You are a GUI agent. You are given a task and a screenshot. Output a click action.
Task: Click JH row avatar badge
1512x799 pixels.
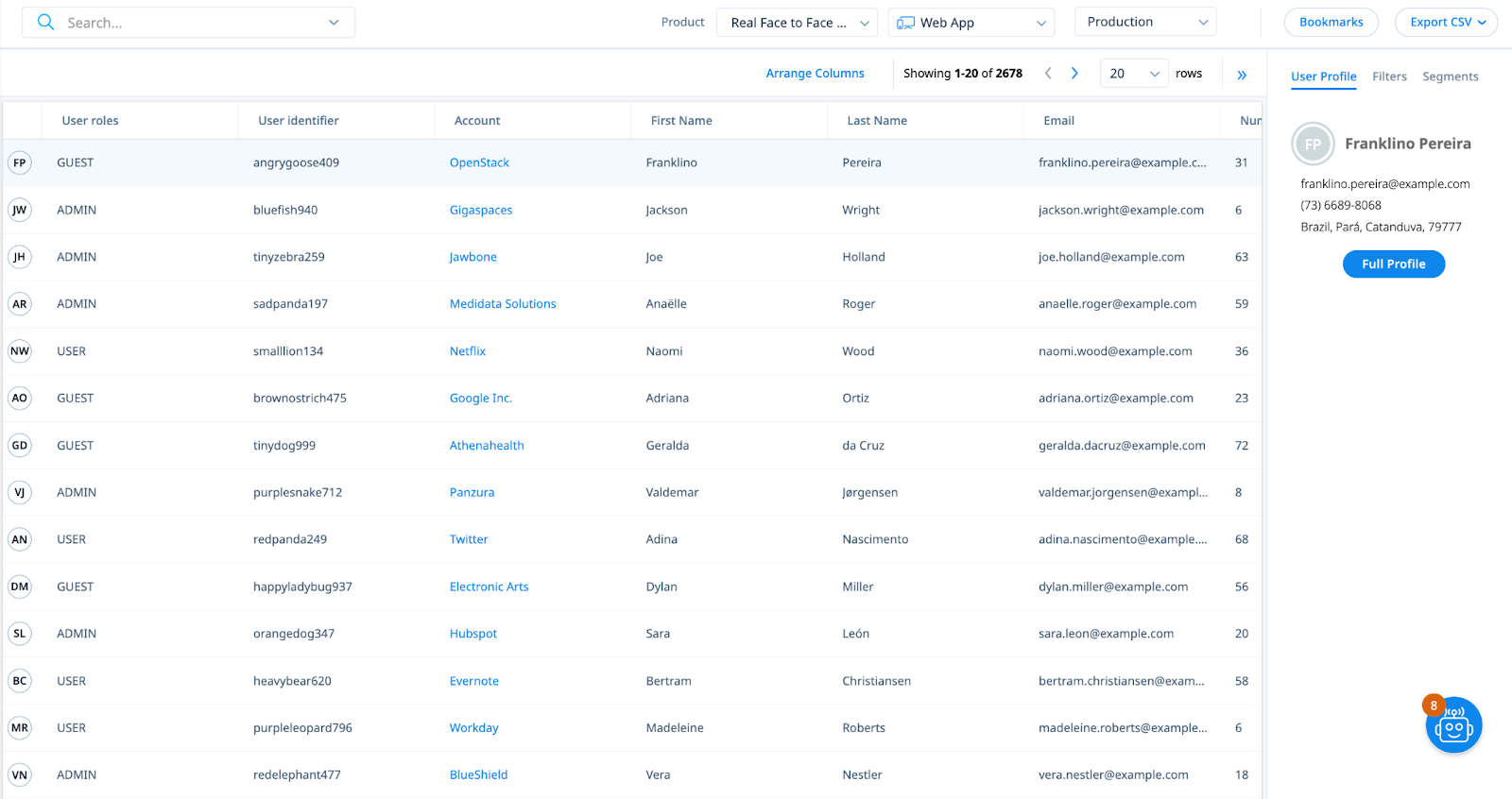pos(20,257)
